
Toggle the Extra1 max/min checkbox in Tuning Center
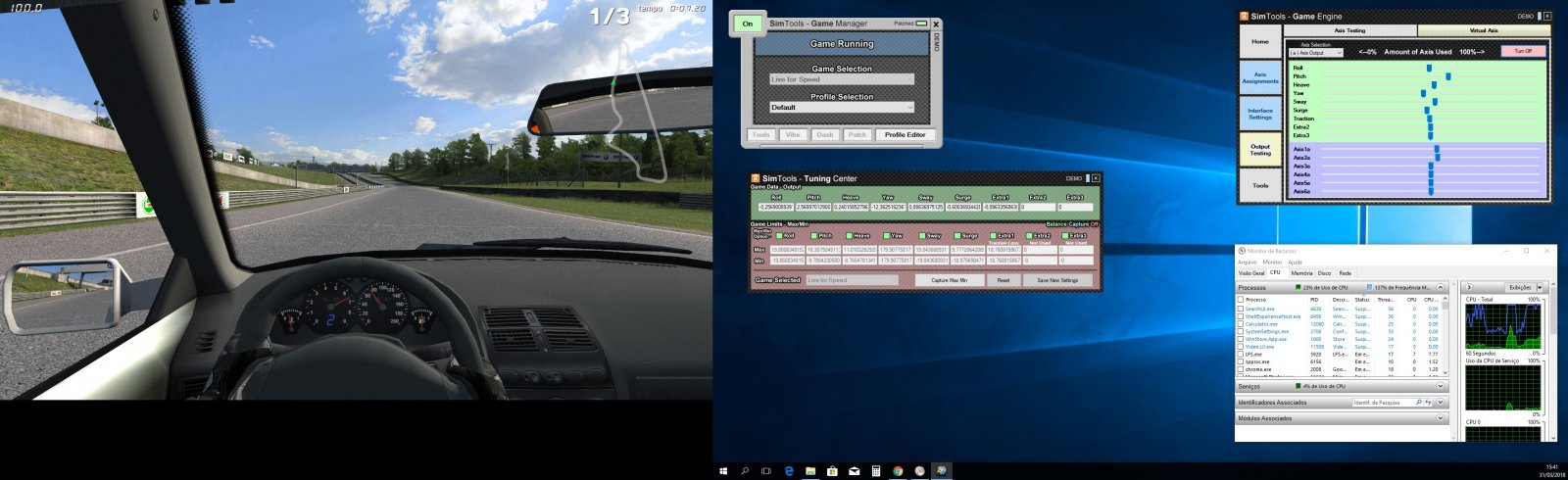coord(995,236)
